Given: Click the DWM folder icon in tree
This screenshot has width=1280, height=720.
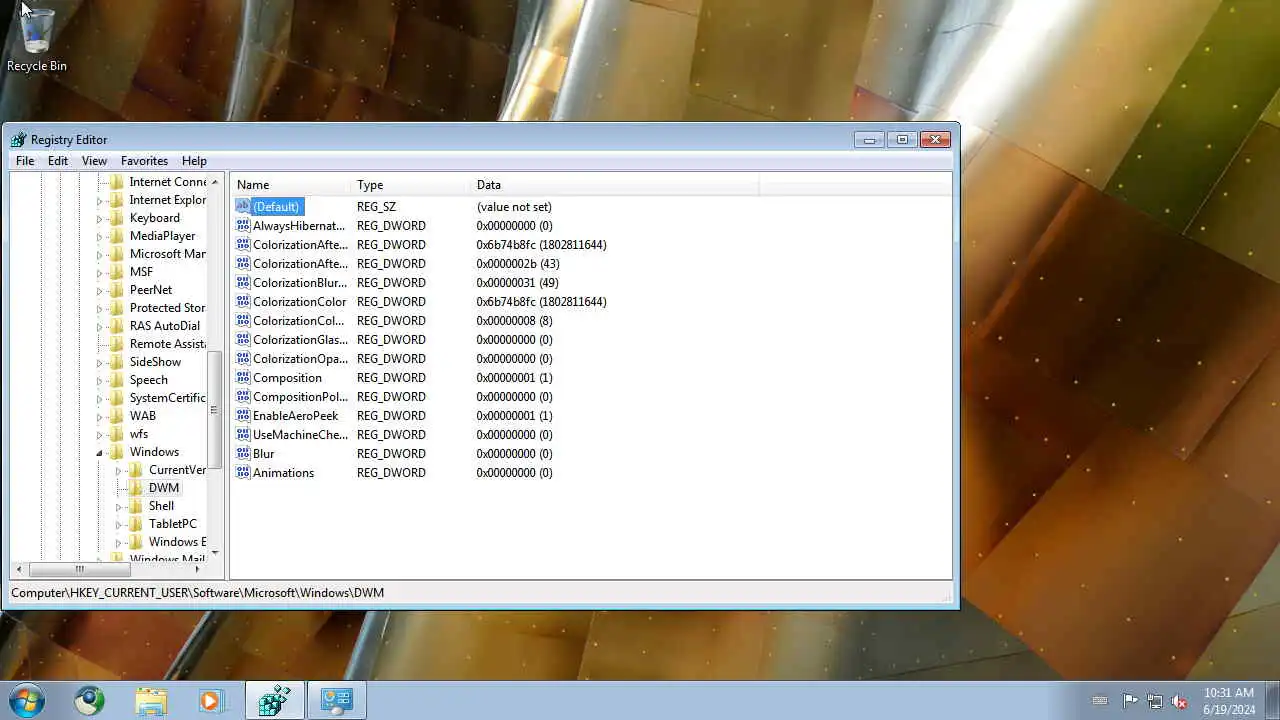Looking at the screenshot, I should [136, 488].
